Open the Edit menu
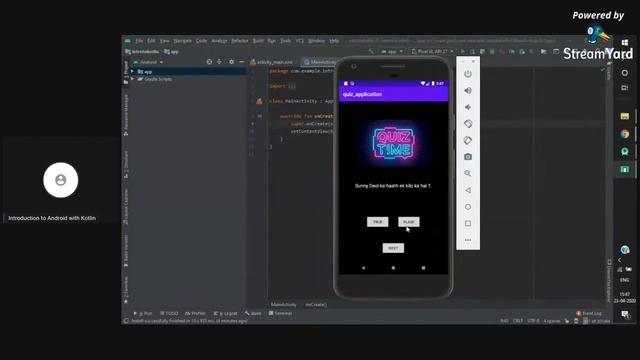The width and height of the screenshot is (640, 360). coord(151,41)
